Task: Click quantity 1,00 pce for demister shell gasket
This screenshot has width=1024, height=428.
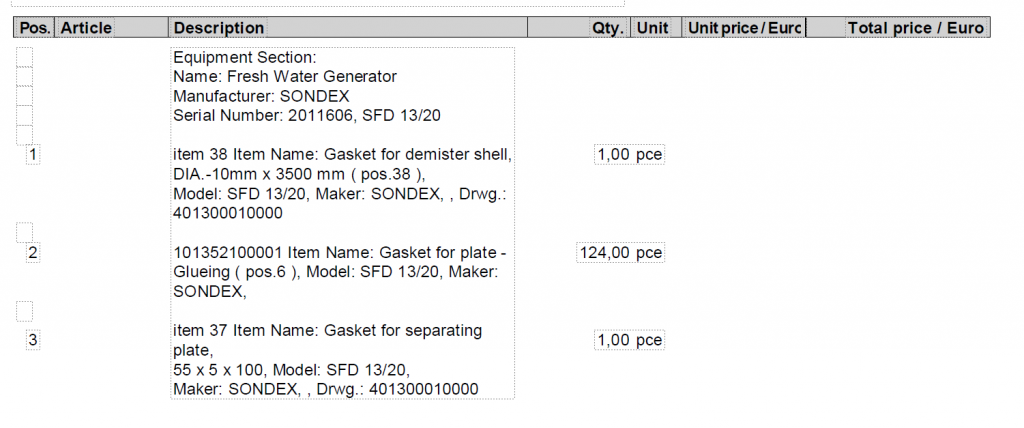Action: [629, 155]
